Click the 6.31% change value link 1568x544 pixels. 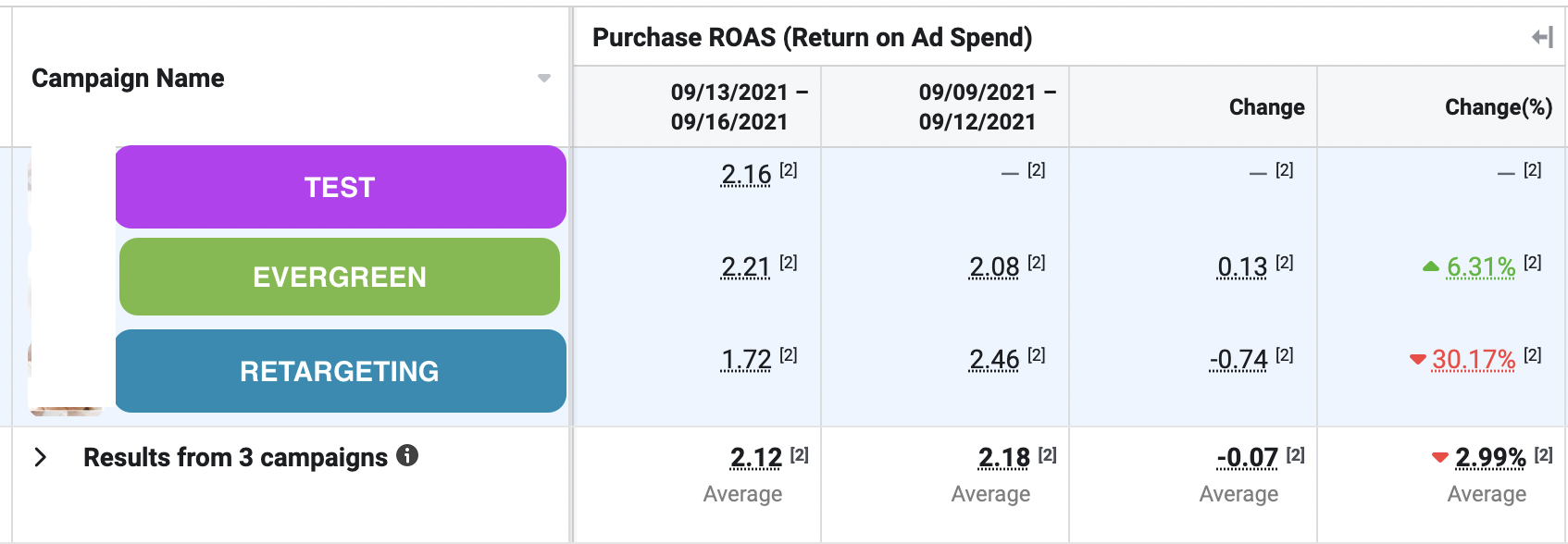coord(1480,266)
